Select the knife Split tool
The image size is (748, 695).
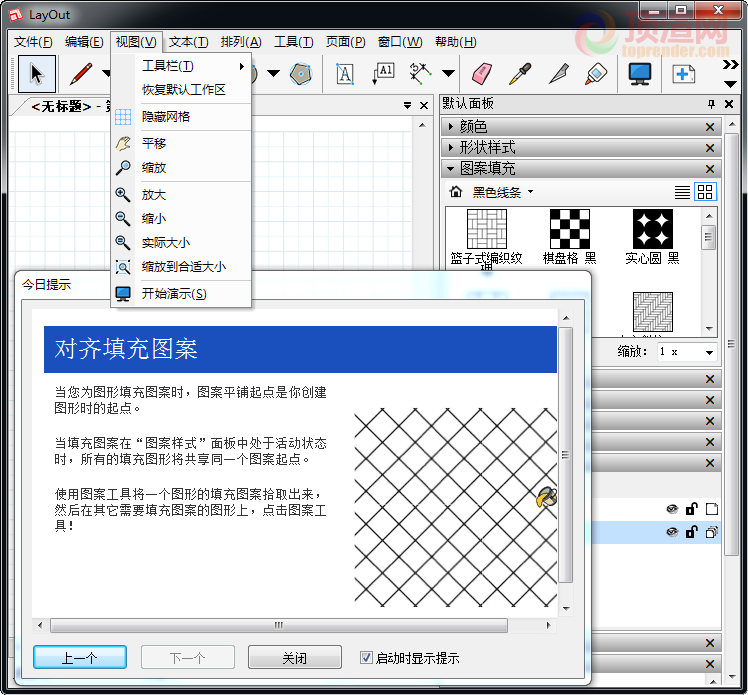coord(559,74)
